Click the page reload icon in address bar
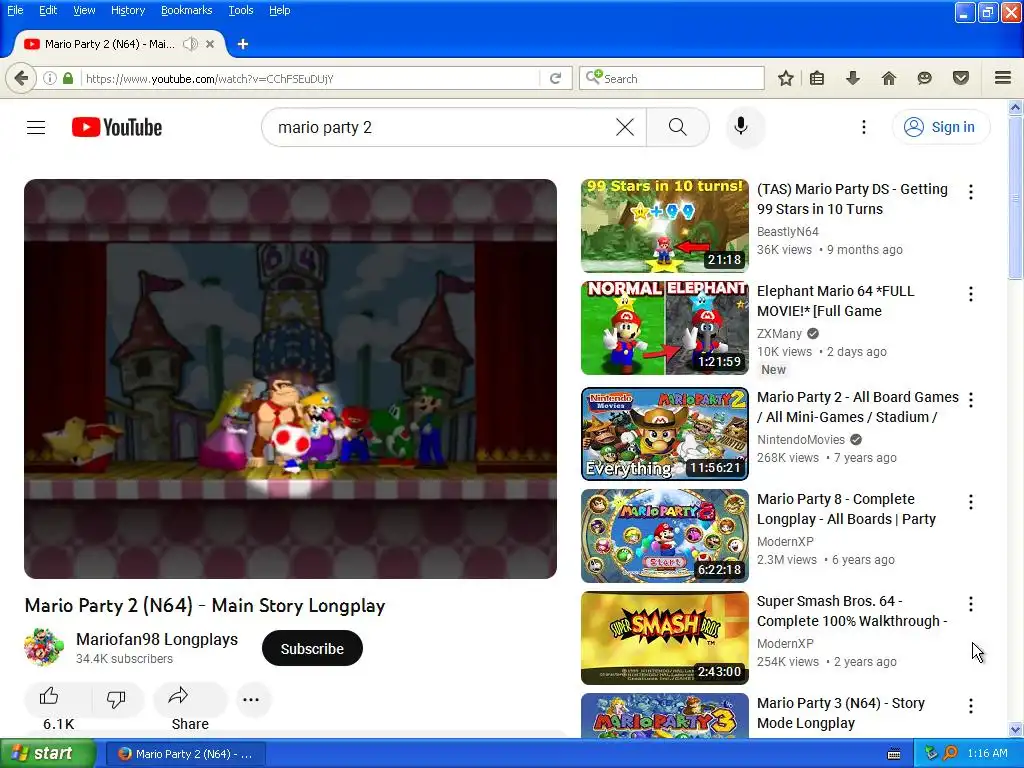The image size is (1024, 768). tap(556, 78)
